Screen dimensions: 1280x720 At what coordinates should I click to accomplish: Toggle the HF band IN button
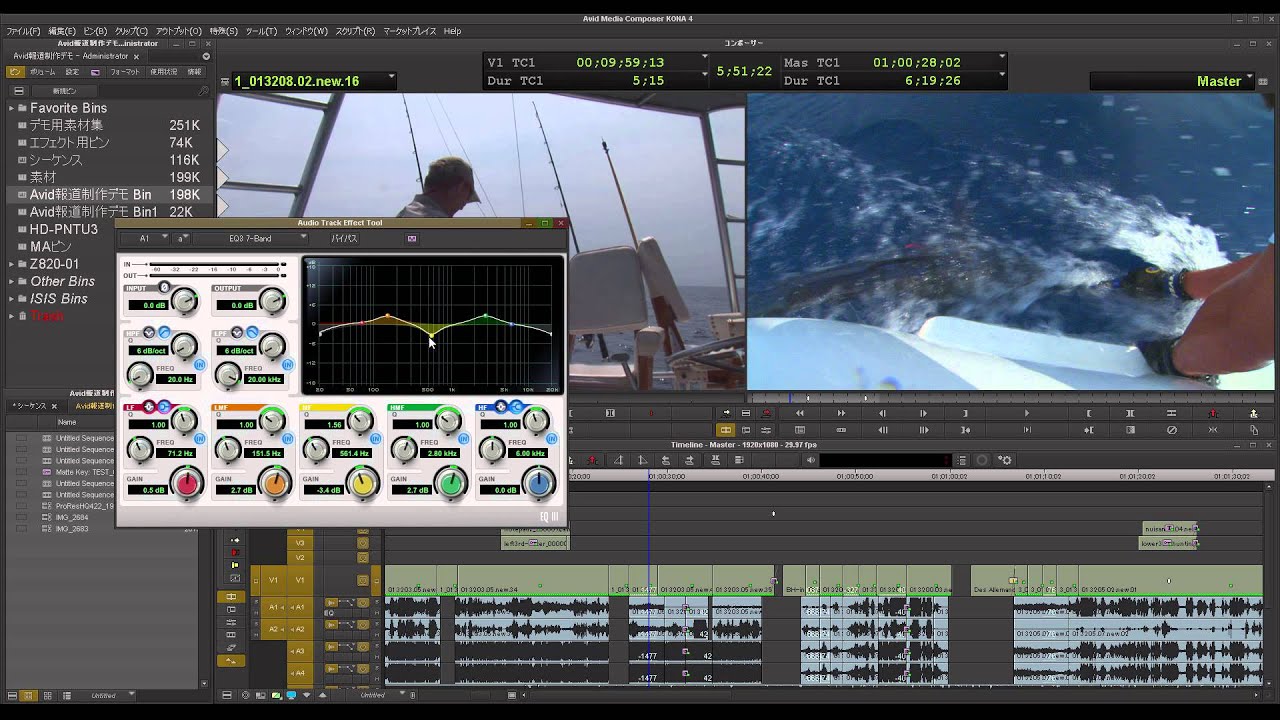[551, 439]
